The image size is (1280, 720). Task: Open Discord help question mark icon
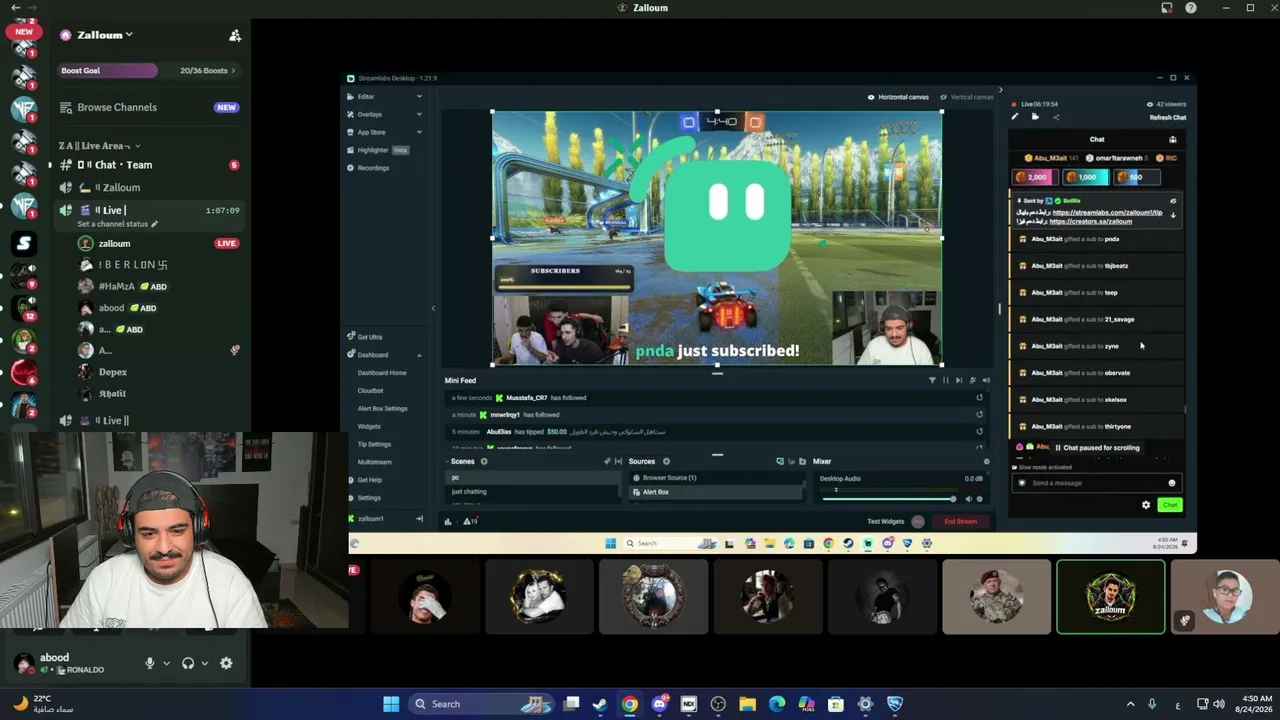(1190, 8)
